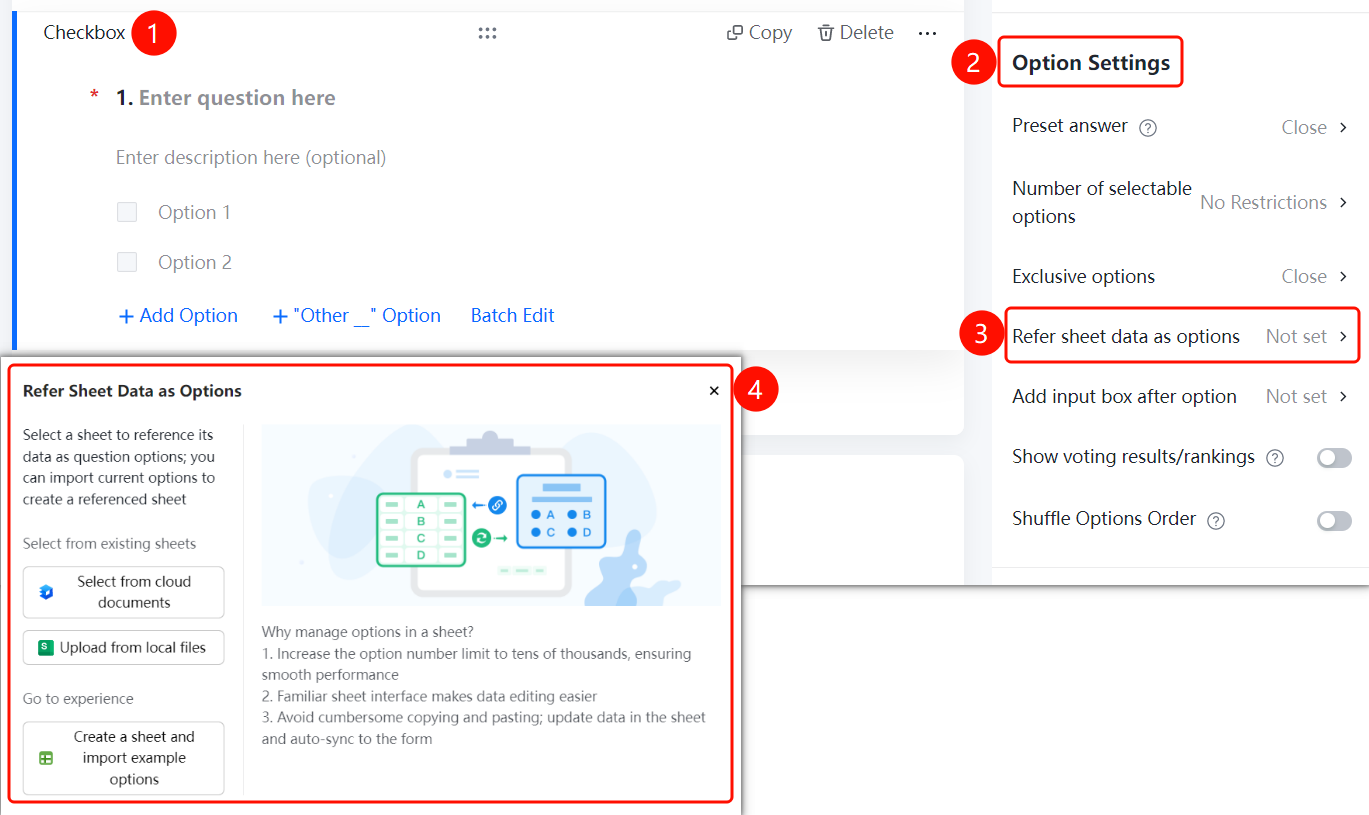The width and height of the screenshot is (1369, 815).
Task: Open Batch Edit for options
Action: pos(512,316)
